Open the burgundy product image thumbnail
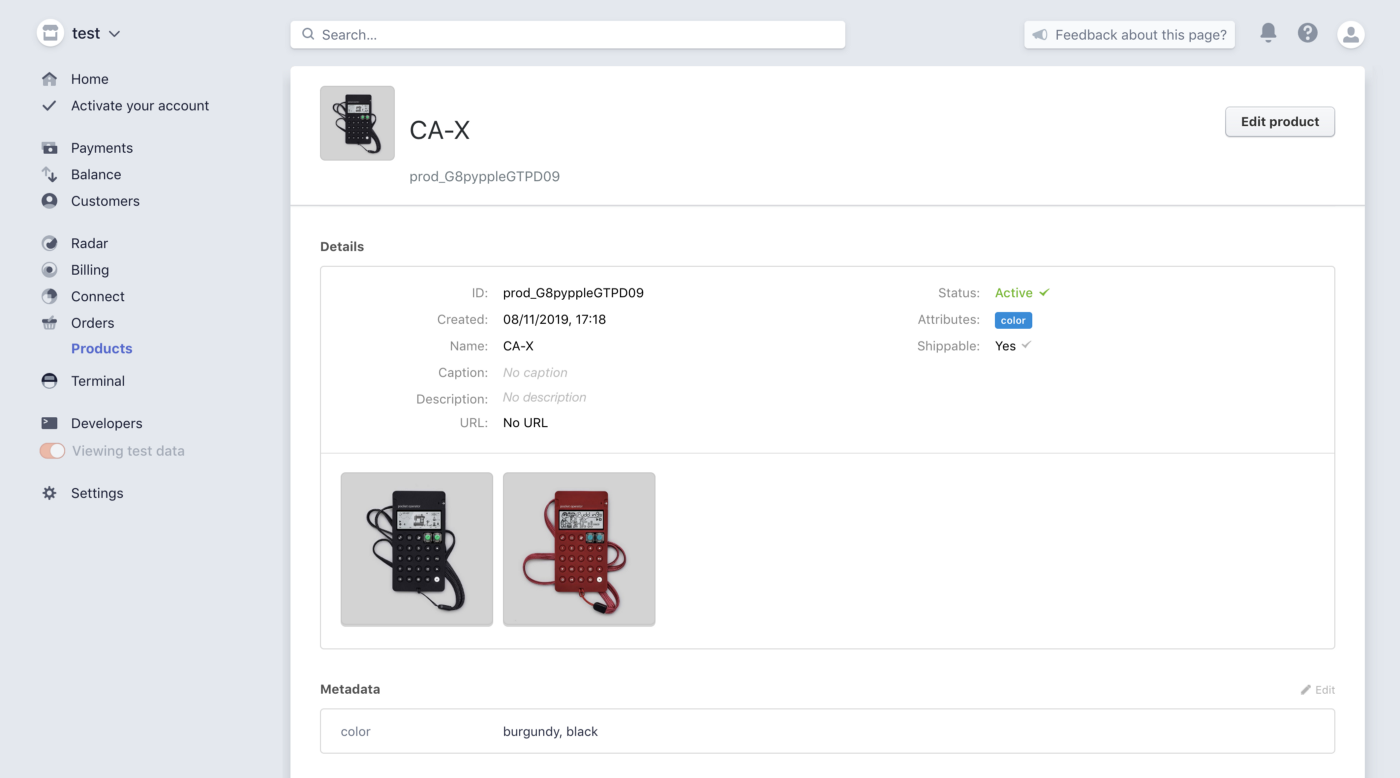 [x=579, y=549]
